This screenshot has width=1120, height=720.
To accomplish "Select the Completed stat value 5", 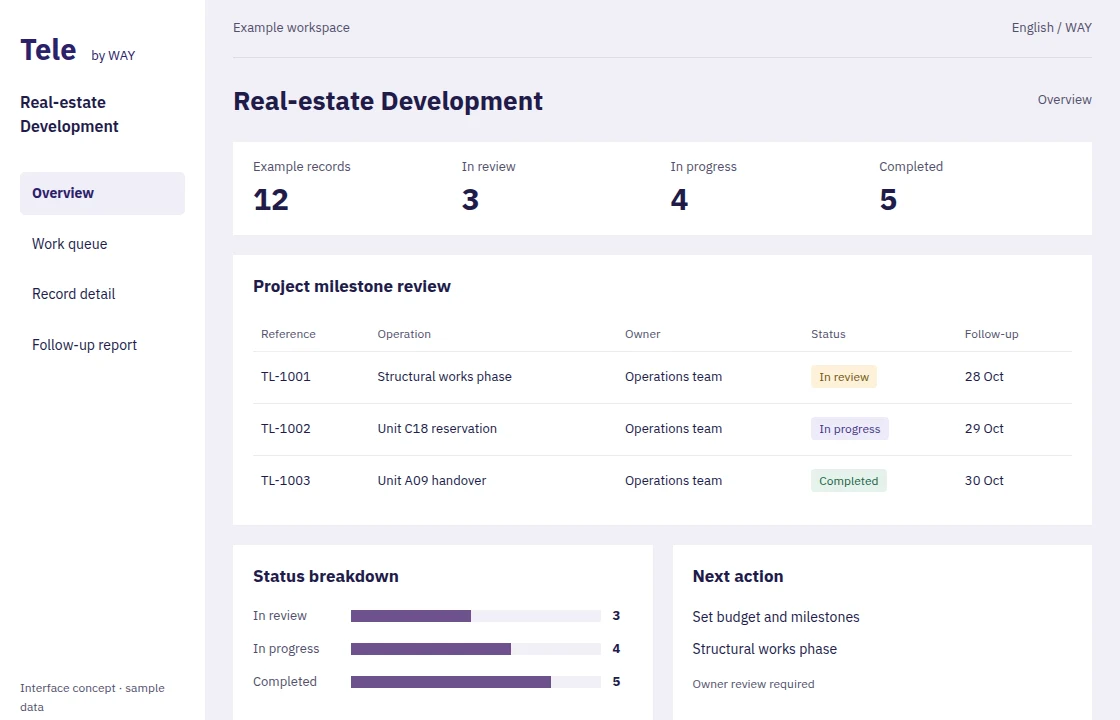I will click(x=888, y=199).
